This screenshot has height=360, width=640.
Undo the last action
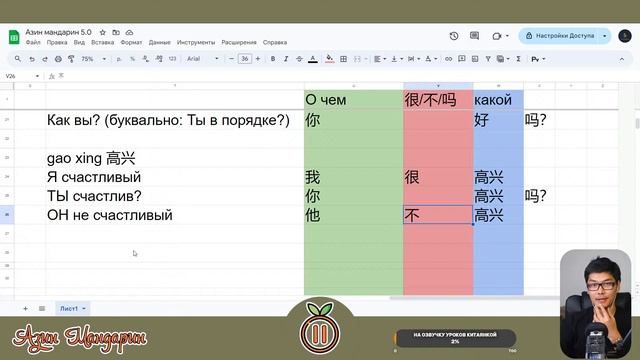click(32, 59)
